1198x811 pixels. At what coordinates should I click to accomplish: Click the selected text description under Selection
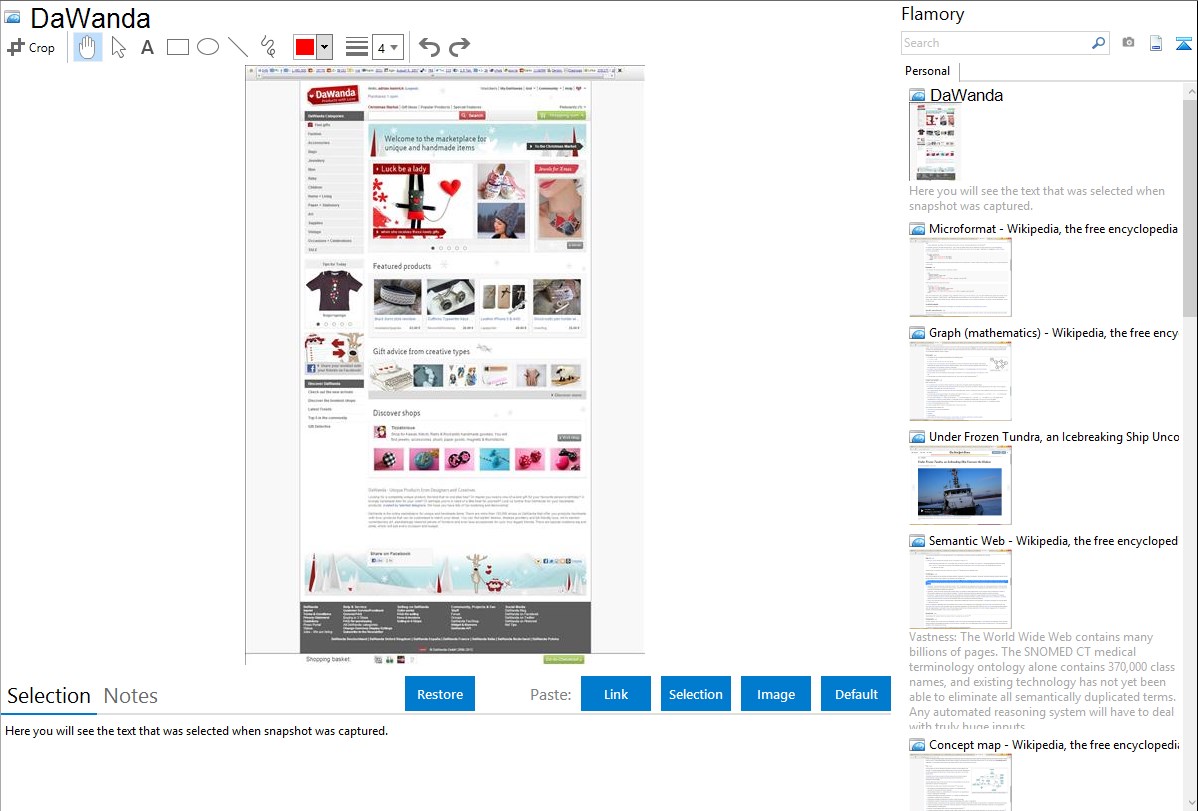(x=196, y=731)
